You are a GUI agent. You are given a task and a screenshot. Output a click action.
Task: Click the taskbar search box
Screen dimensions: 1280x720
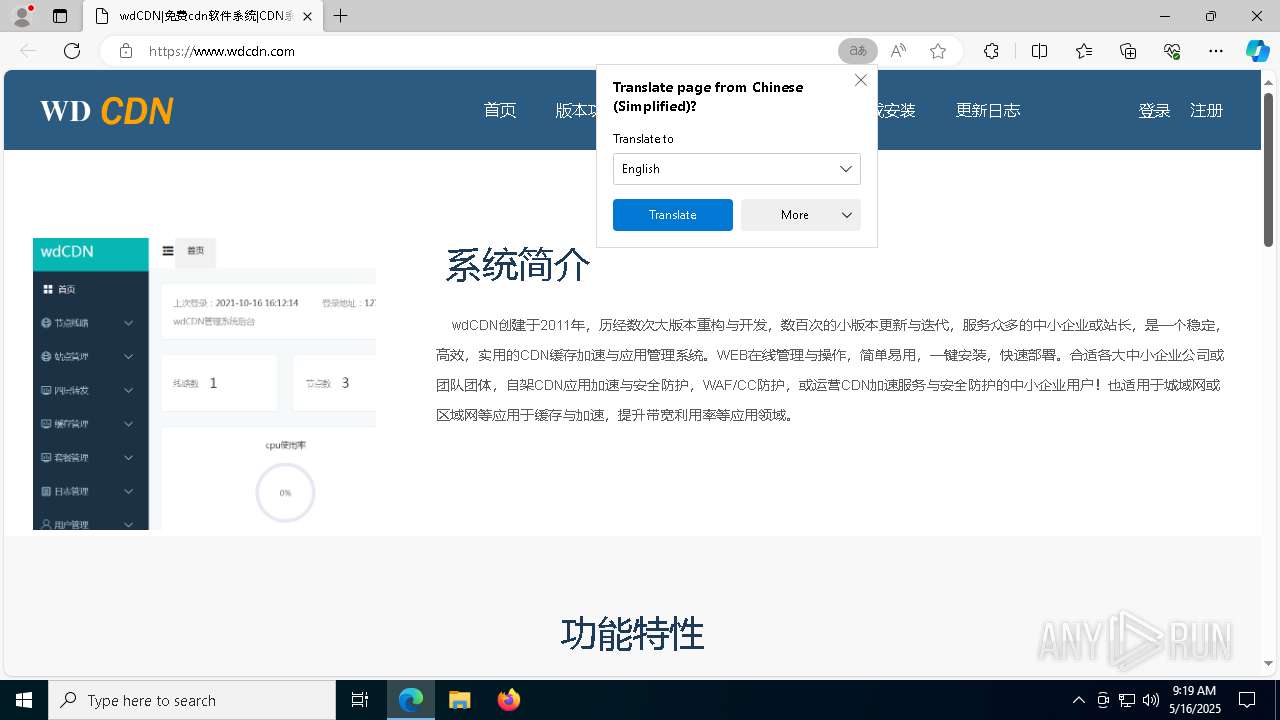(x=192, y=700)
